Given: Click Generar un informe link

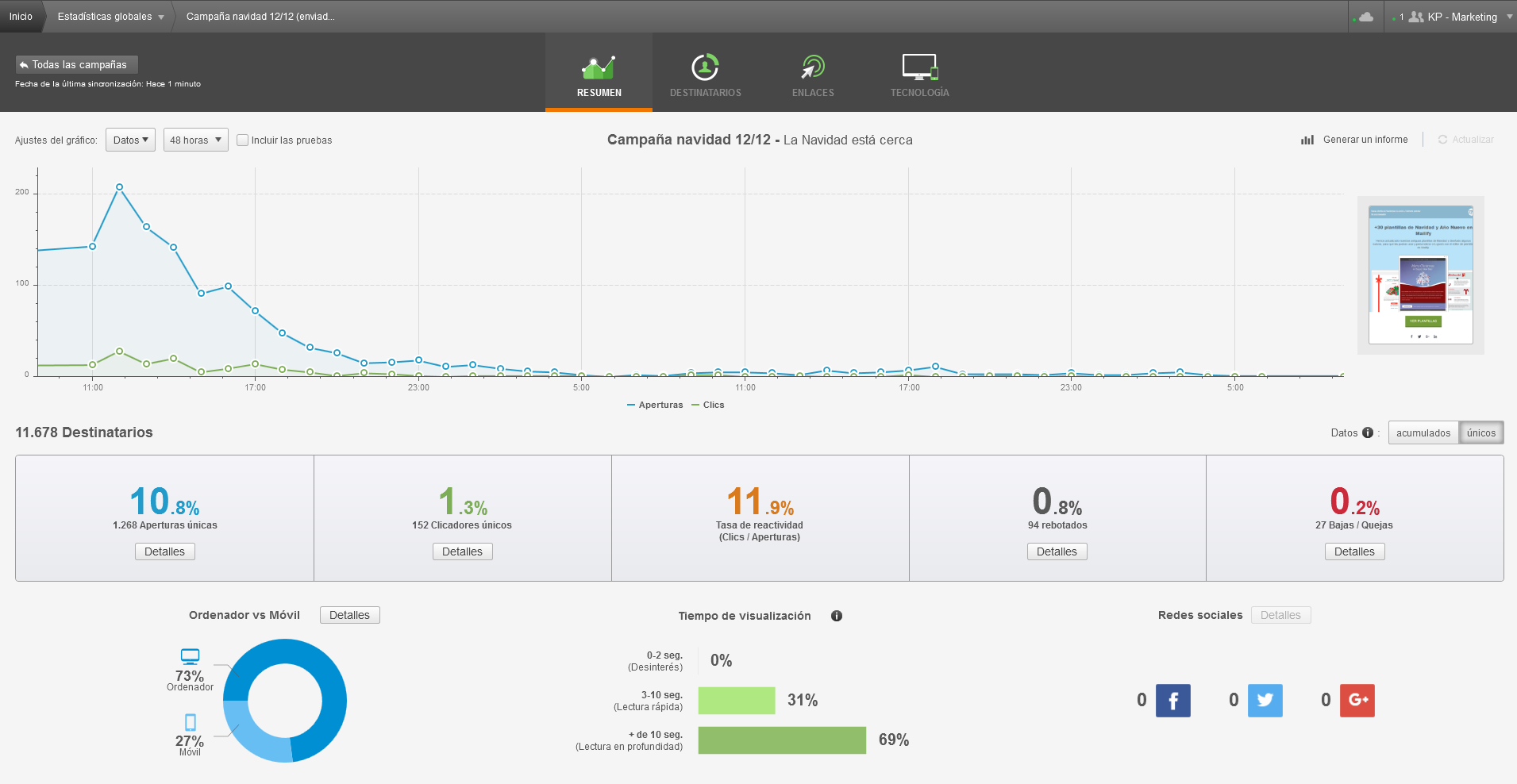Looking at the screenshot, I should point(1356,140).
